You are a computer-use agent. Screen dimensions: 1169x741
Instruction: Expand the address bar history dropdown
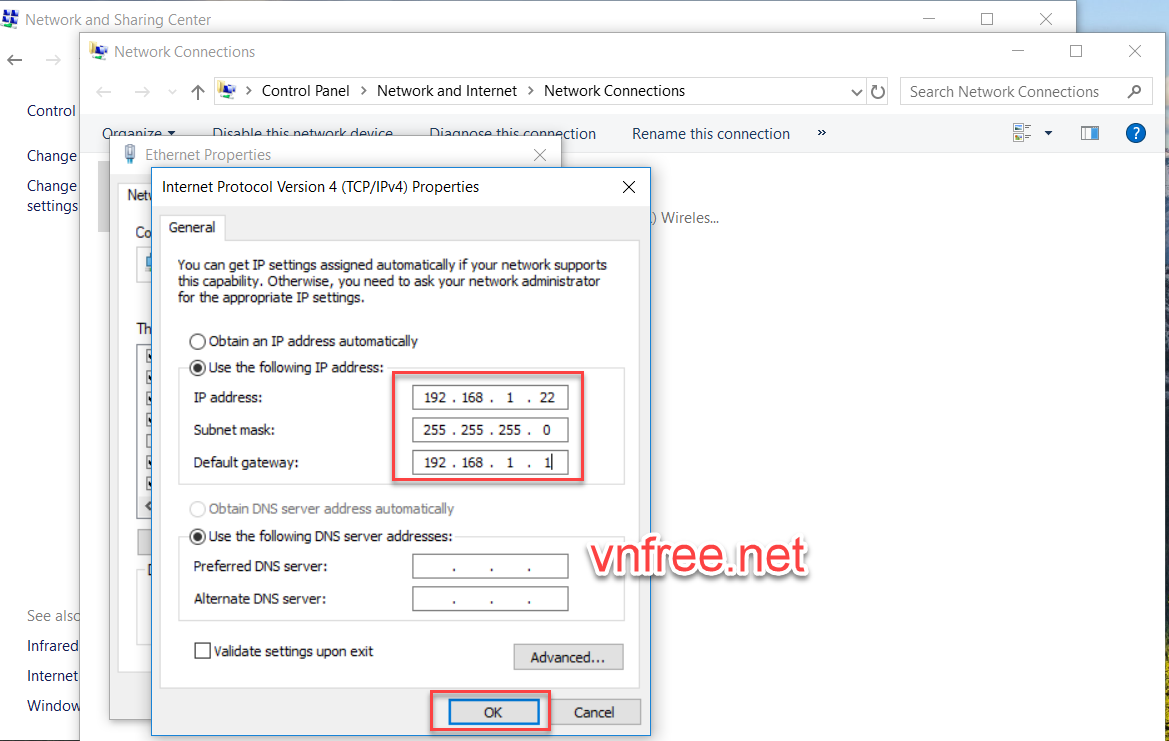857,92
